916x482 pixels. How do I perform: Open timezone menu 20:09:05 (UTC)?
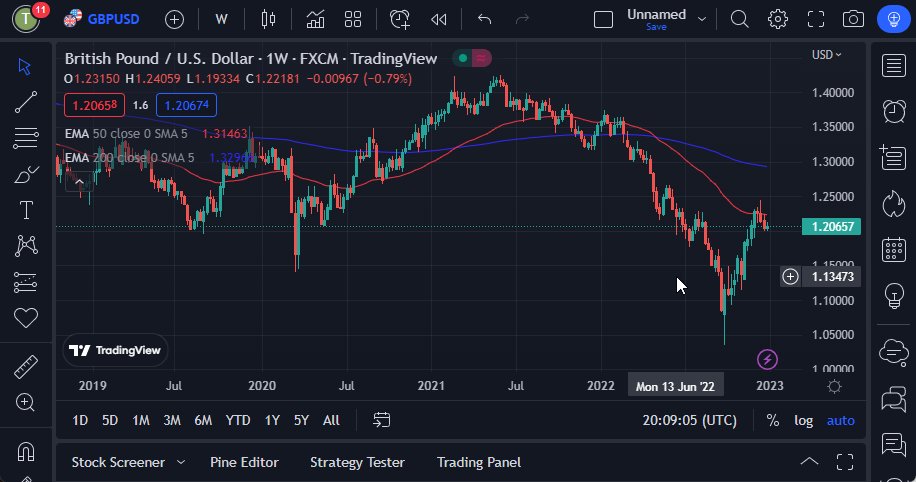point(689,420)
